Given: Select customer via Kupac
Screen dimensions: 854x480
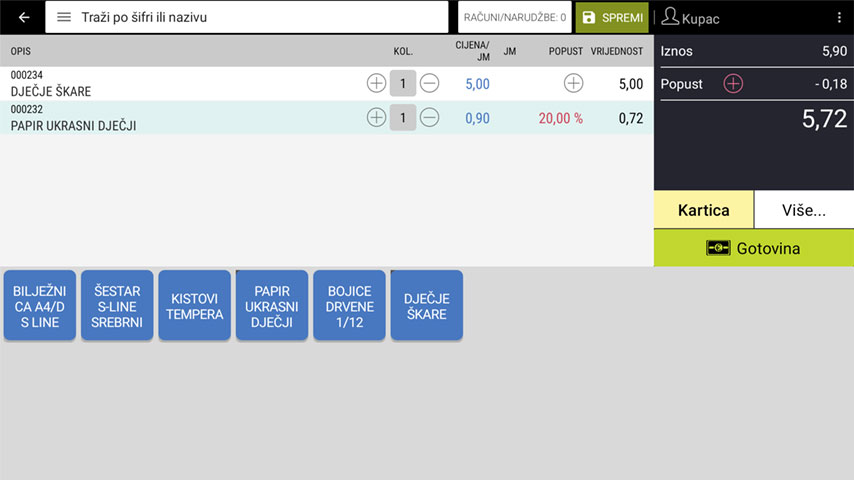Looking at the screenshot, I should coord(690,17).
